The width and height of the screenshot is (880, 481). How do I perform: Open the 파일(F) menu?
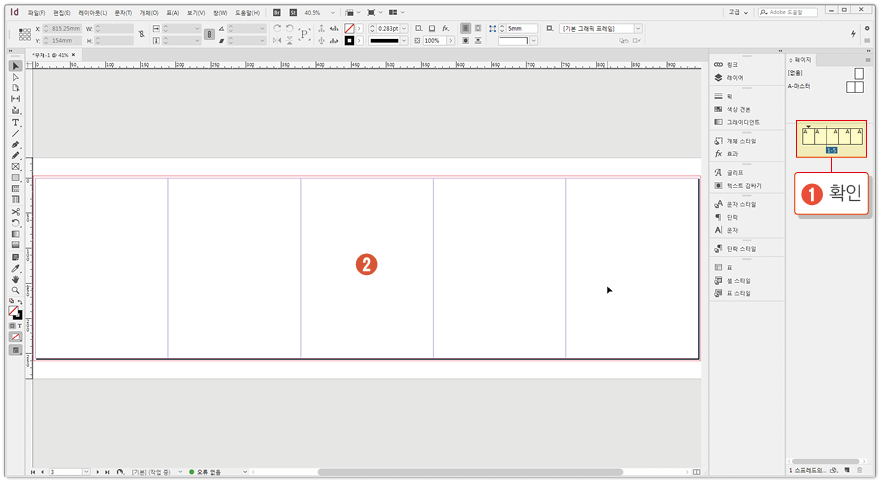click(x=36, y=12)
